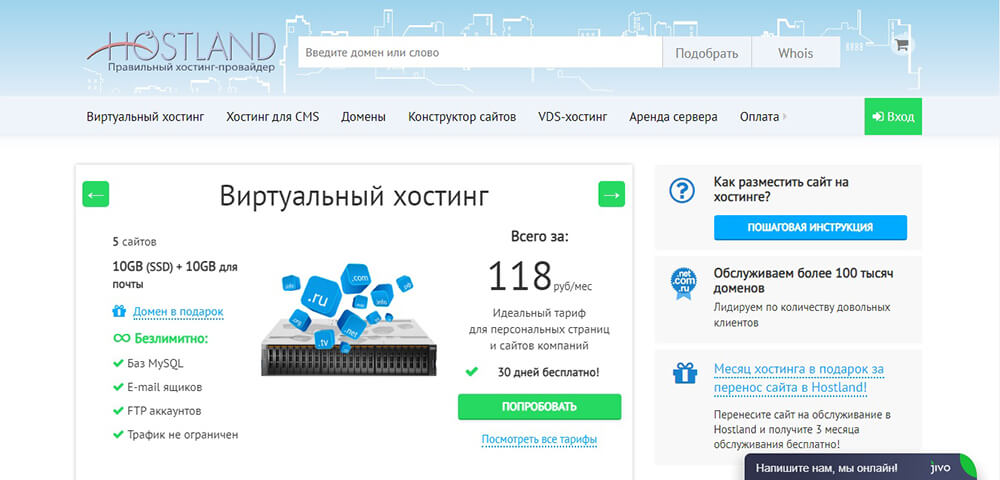Click Обслуживаем более 100 тысяч доменов heading
1000x480 pixels.
pyautogui.click(x=803, y=281)
